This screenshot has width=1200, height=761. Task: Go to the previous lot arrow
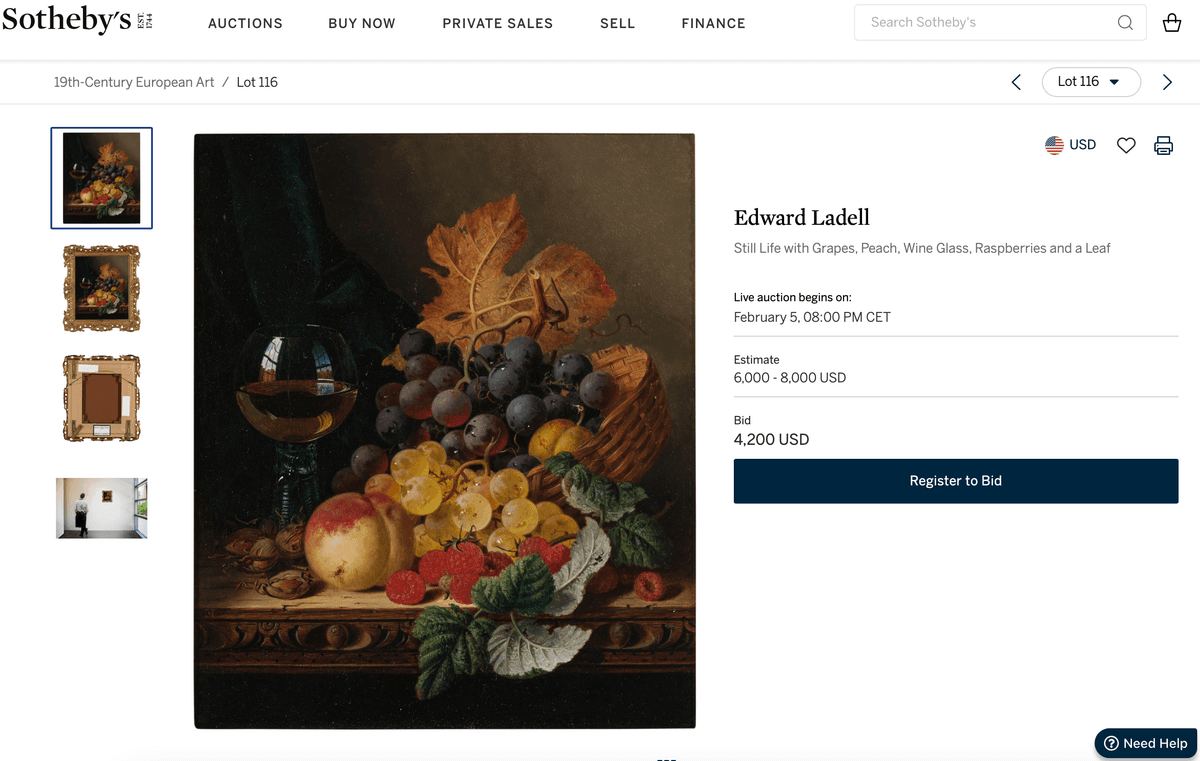(1016, 82)
